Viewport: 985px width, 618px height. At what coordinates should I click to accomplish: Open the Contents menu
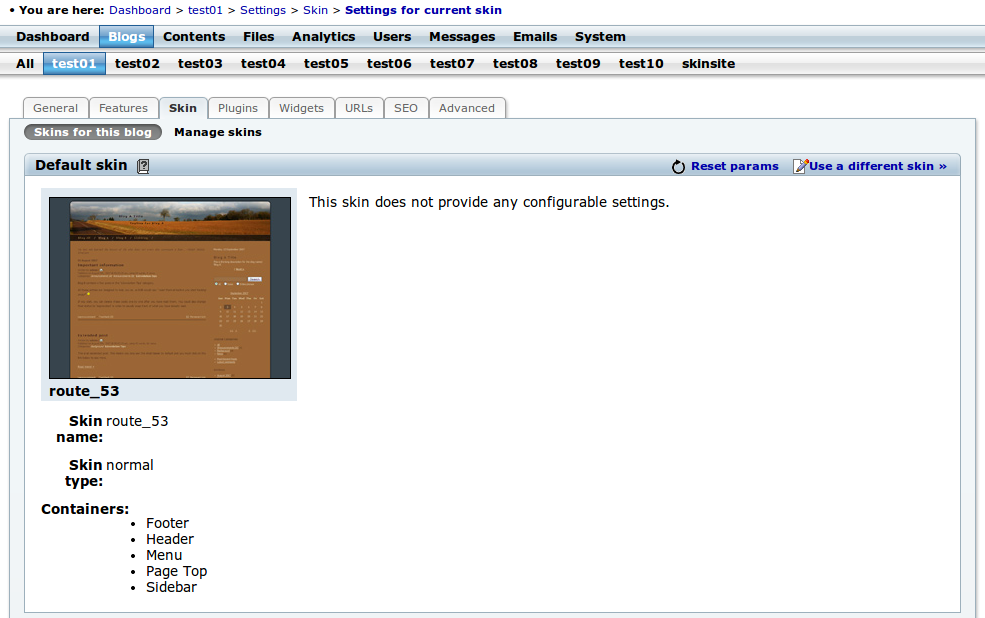pyautogui.click(x=194, y=36)
